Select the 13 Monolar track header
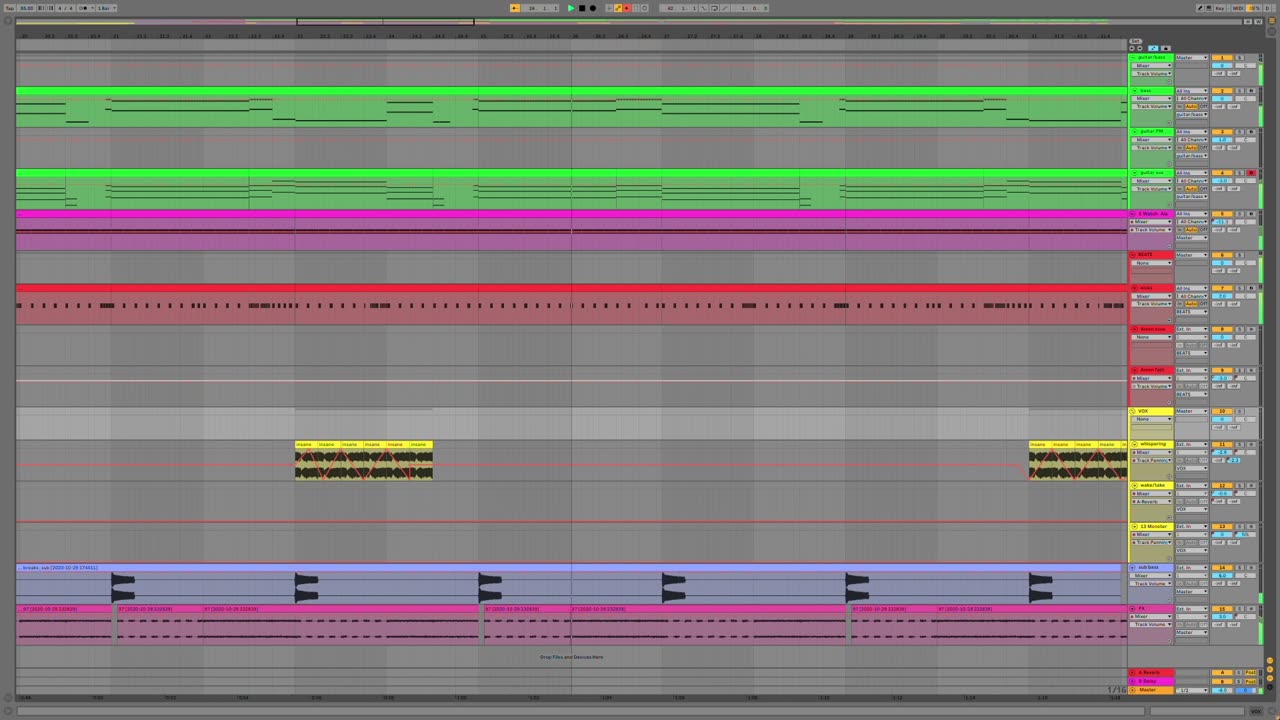Viewport: 1280px width, 720px height. pyautogui.click(x=1154, y=526)
